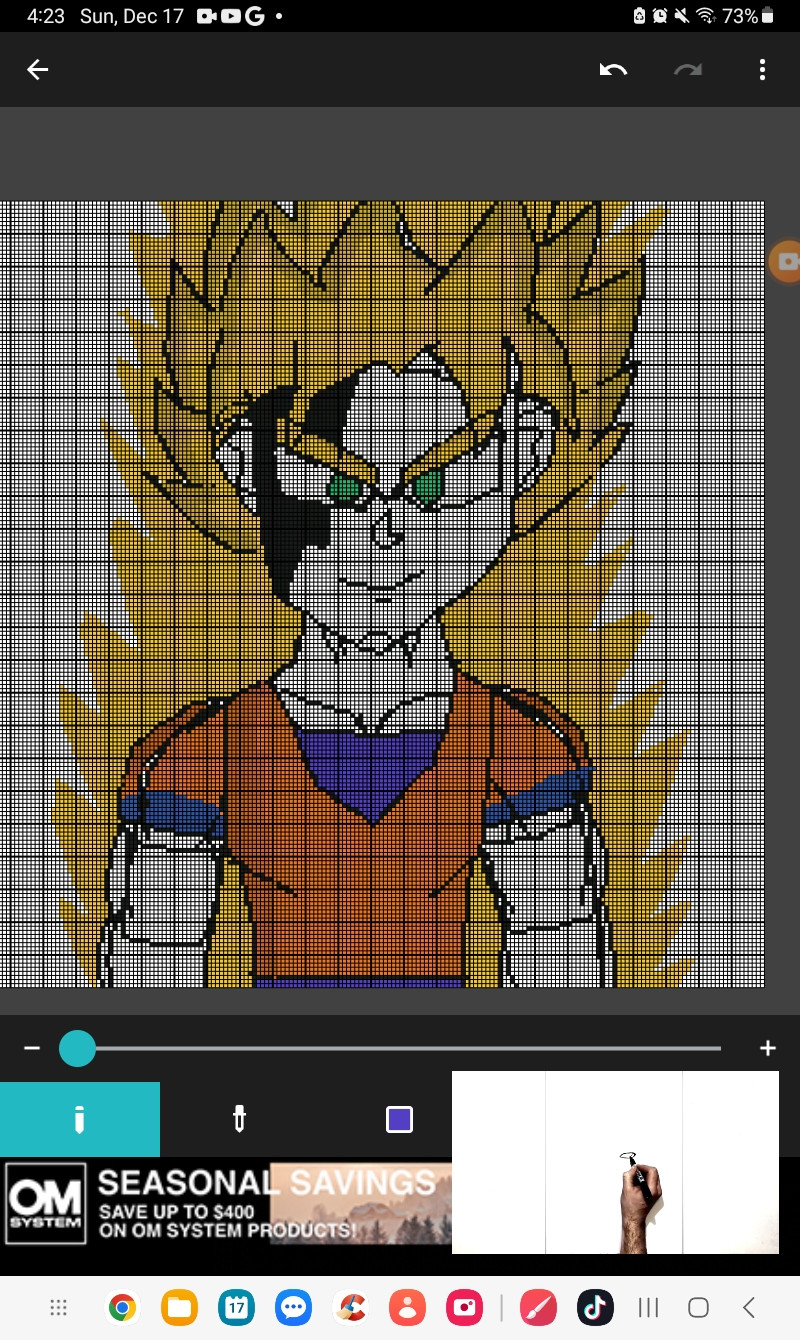
Task: Tap the YouTube notification icon in status bar
Action: pyautogui.click(x=231, y=16)
